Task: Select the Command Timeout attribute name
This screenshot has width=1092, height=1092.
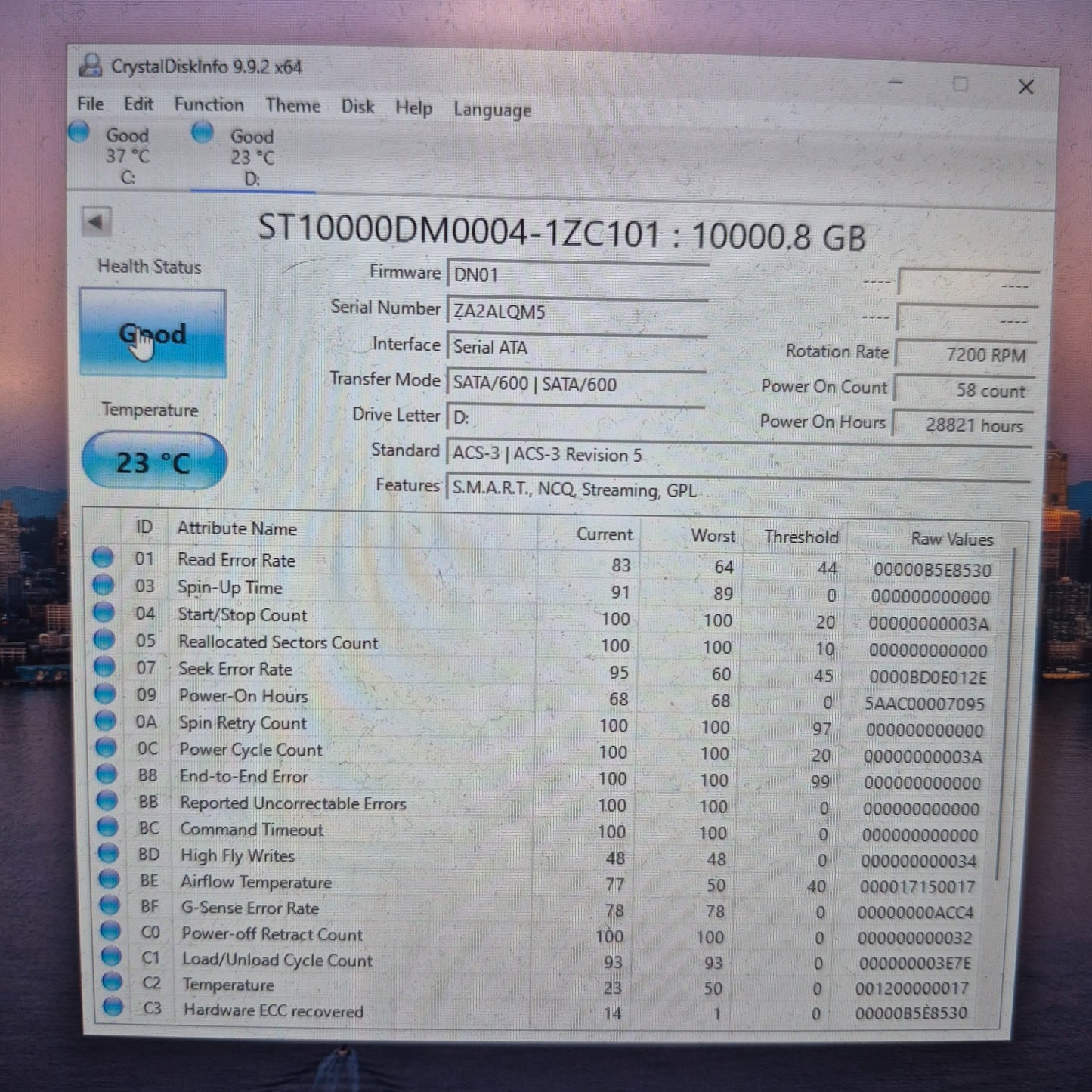Action: pos(252,830)
